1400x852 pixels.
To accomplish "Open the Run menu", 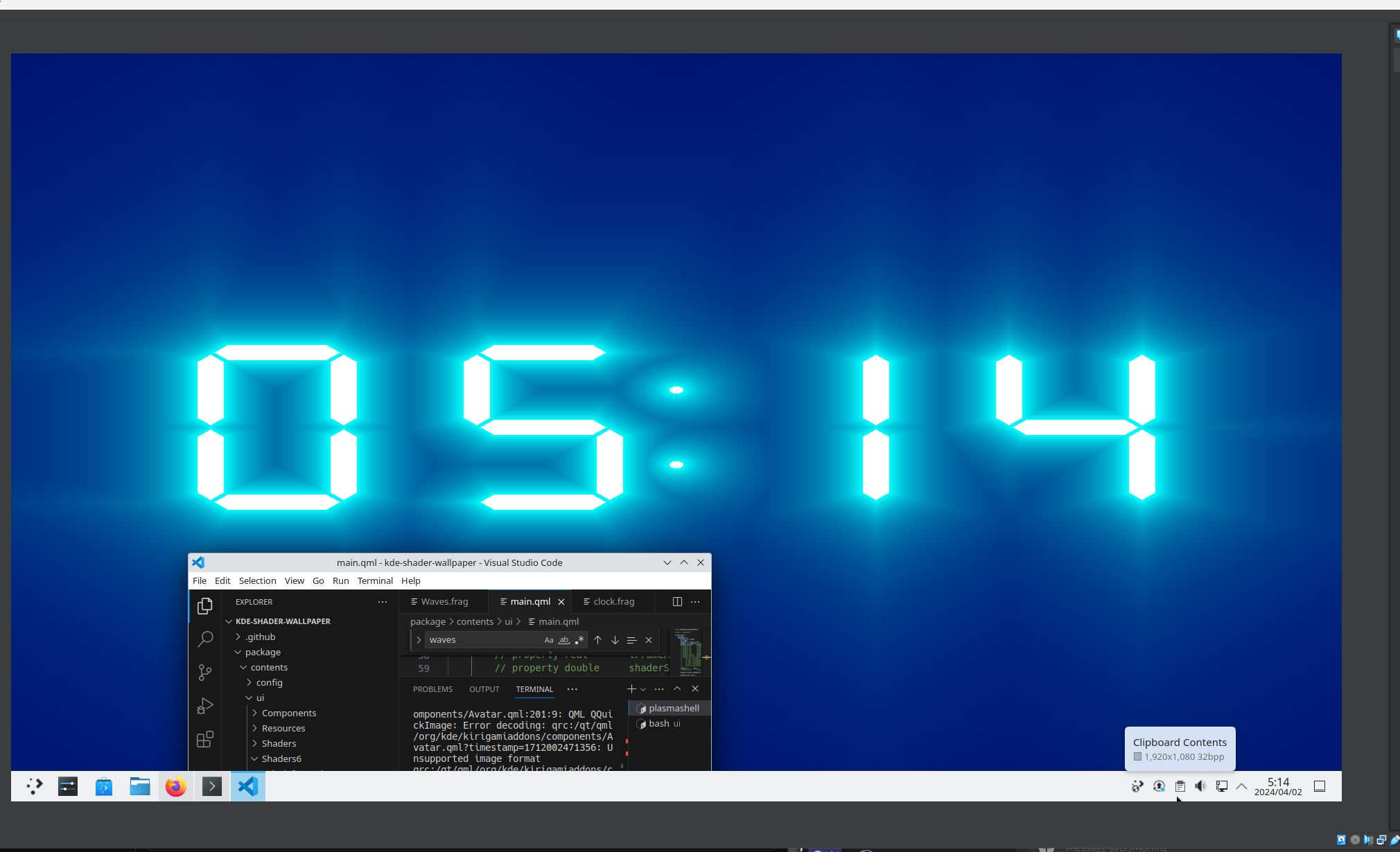I will point(340,581).
